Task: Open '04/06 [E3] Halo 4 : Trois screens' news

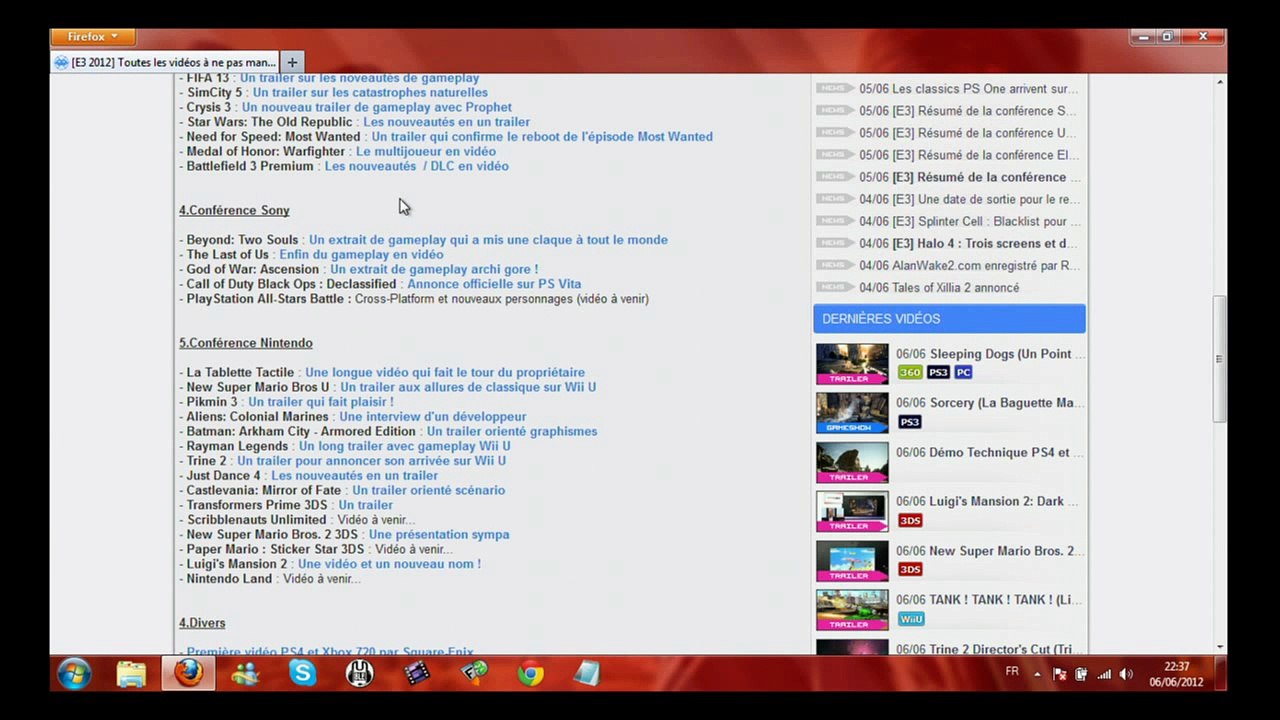Action: click(x=968, y=243)
